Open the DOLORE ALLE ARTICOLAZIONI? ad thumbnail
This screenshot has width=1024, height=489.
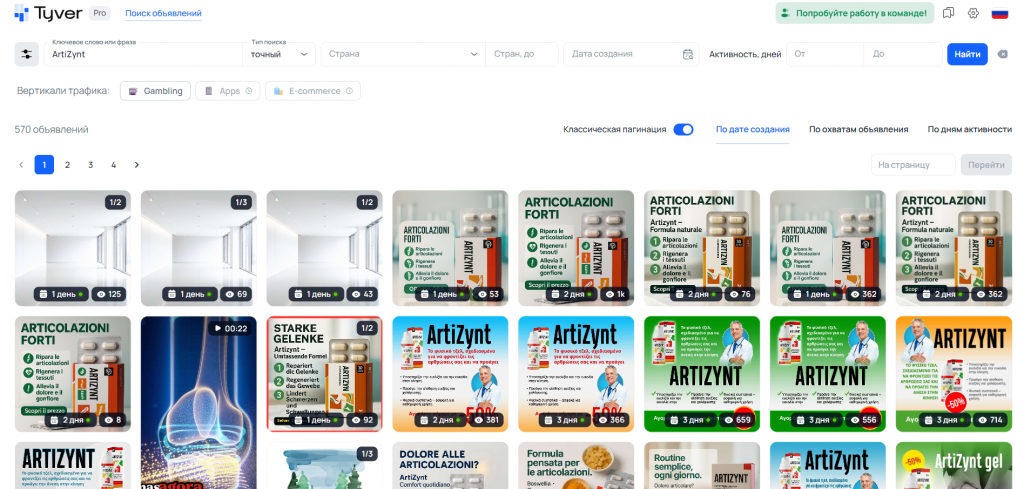coord(450,465)
